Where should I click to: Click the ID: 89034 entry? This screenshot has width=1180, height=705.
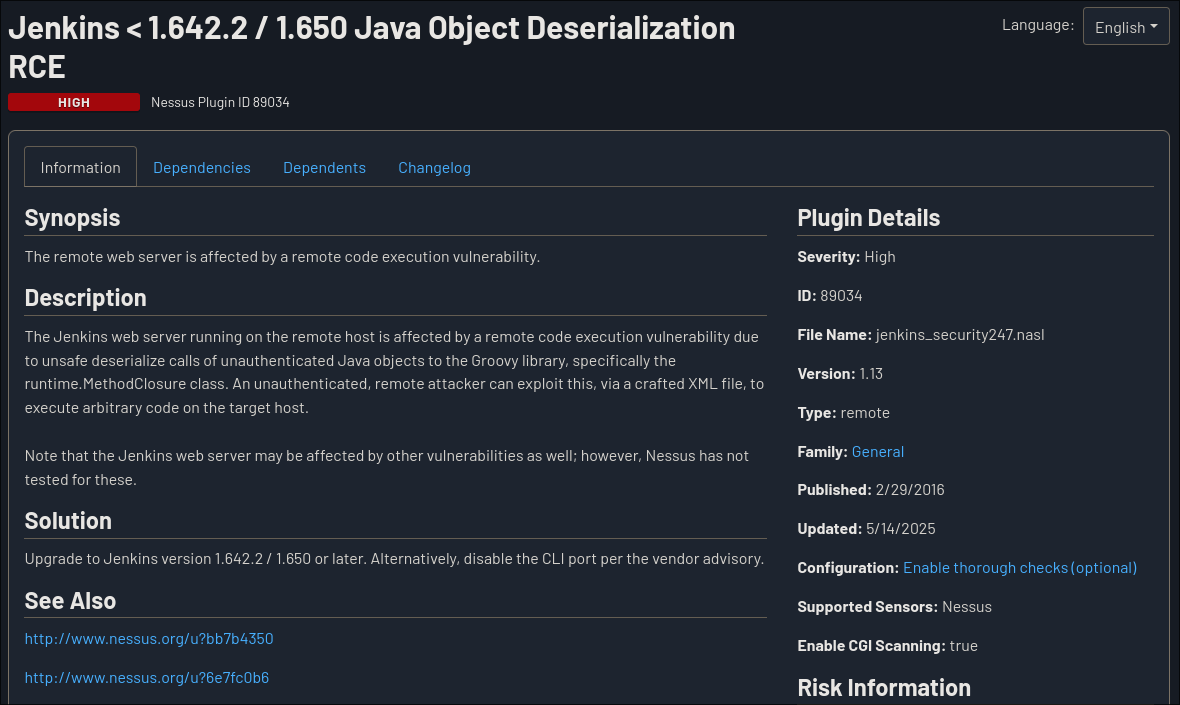829,296
